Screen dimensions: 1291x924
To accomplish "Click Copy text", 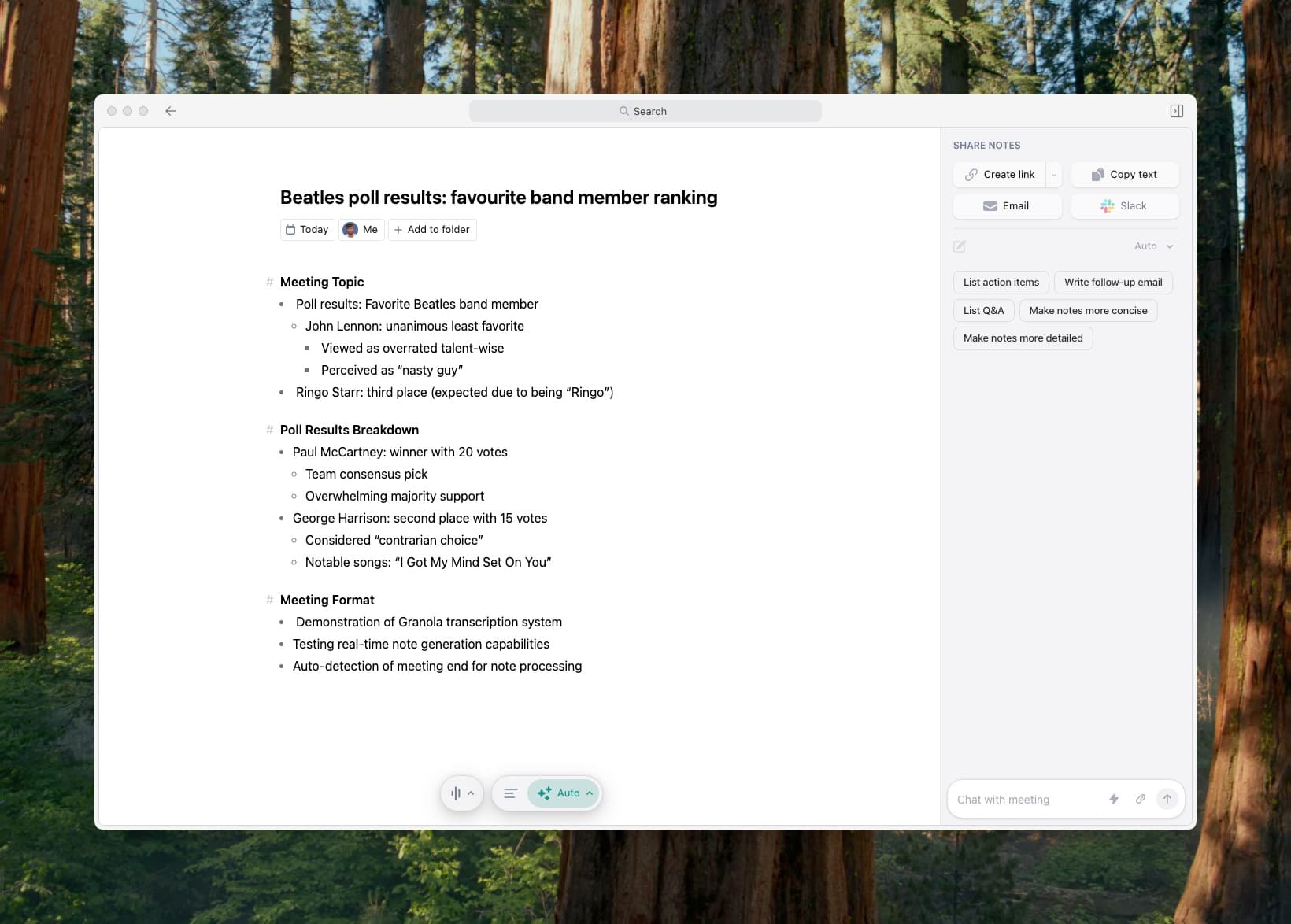I will click(x=1125, y=175).
